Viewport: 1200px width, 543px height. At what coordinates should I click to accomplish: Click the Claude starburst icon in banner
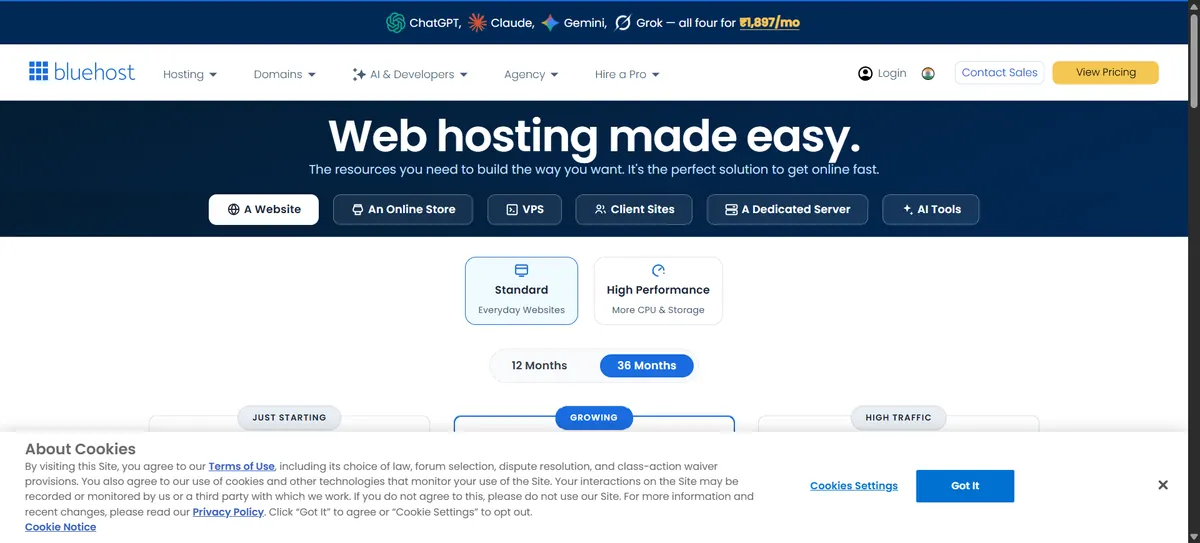pos(478,22)
